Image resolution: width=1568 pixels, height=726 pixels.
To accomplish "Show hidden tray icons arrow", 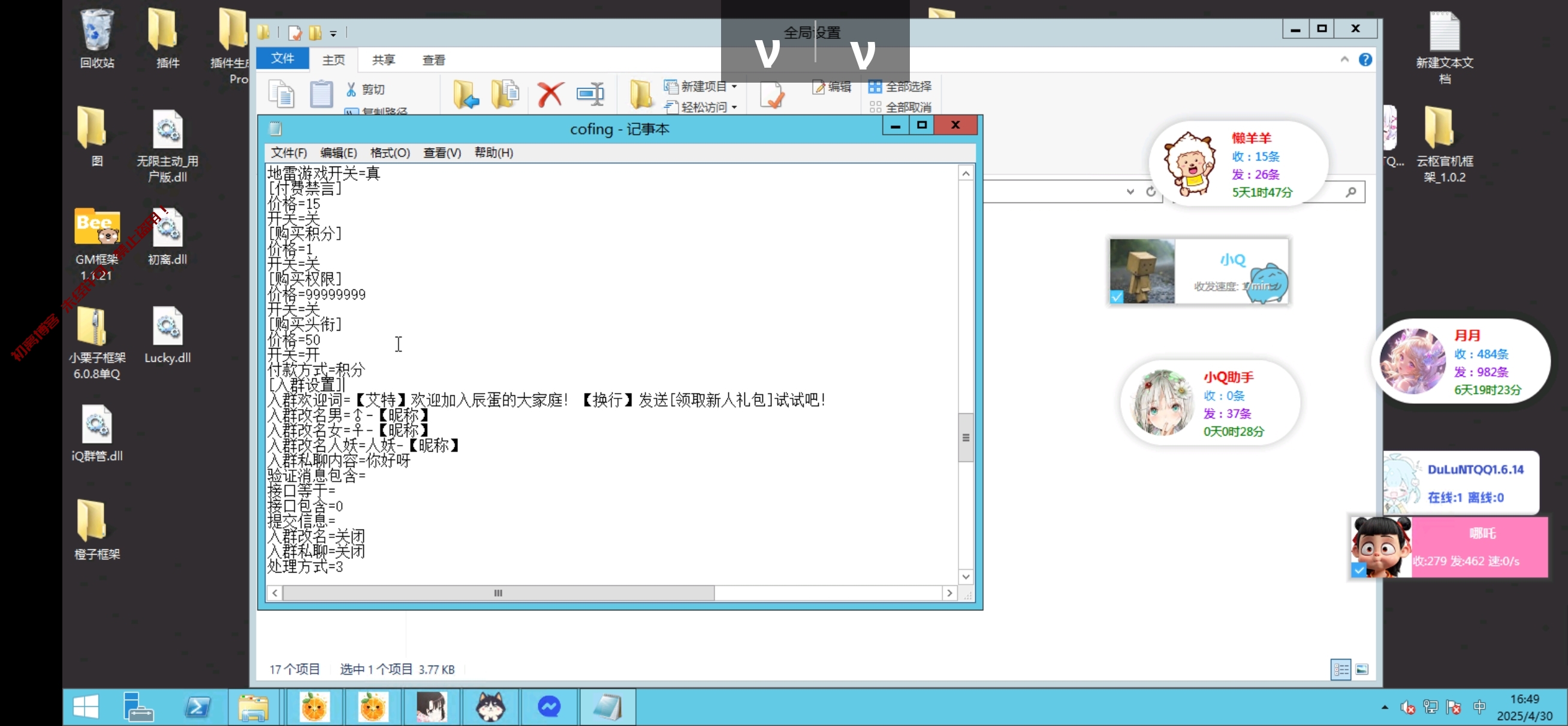I will [1384, 706].
